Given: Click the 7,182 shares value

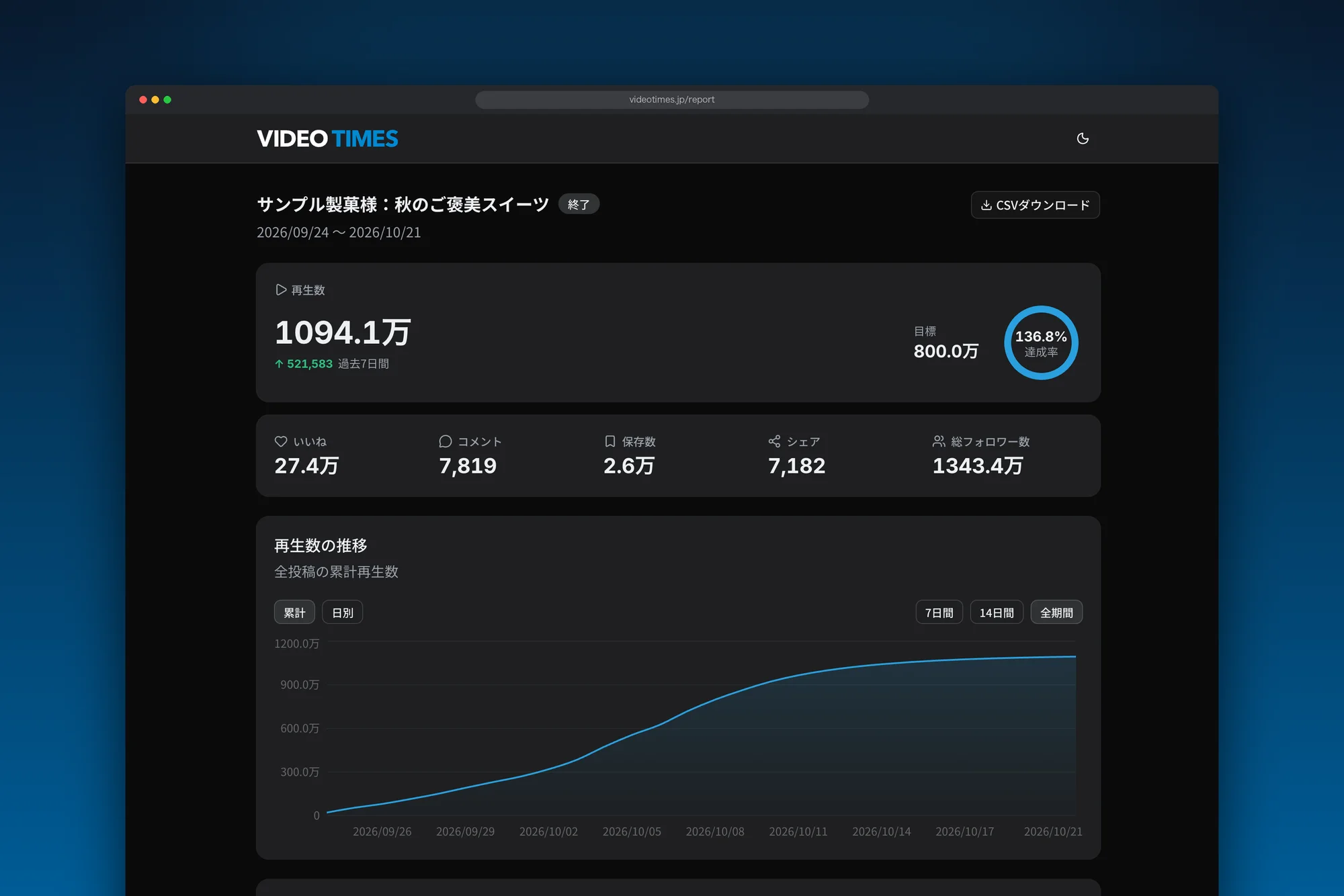Looking at the screenshot, I should (x=796, y=465).
